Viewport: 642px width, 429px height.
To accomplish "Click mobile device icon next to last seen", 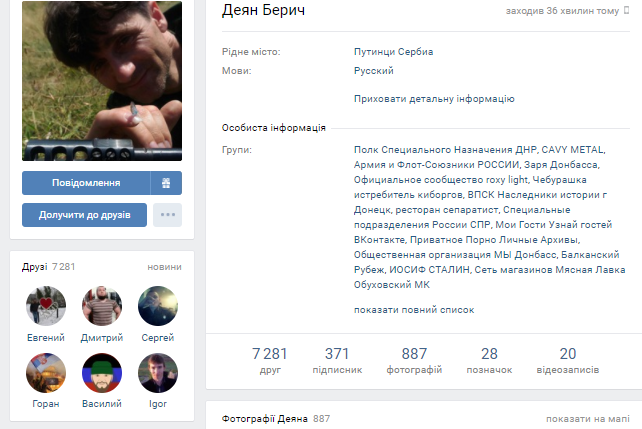I will pos(626,10).
